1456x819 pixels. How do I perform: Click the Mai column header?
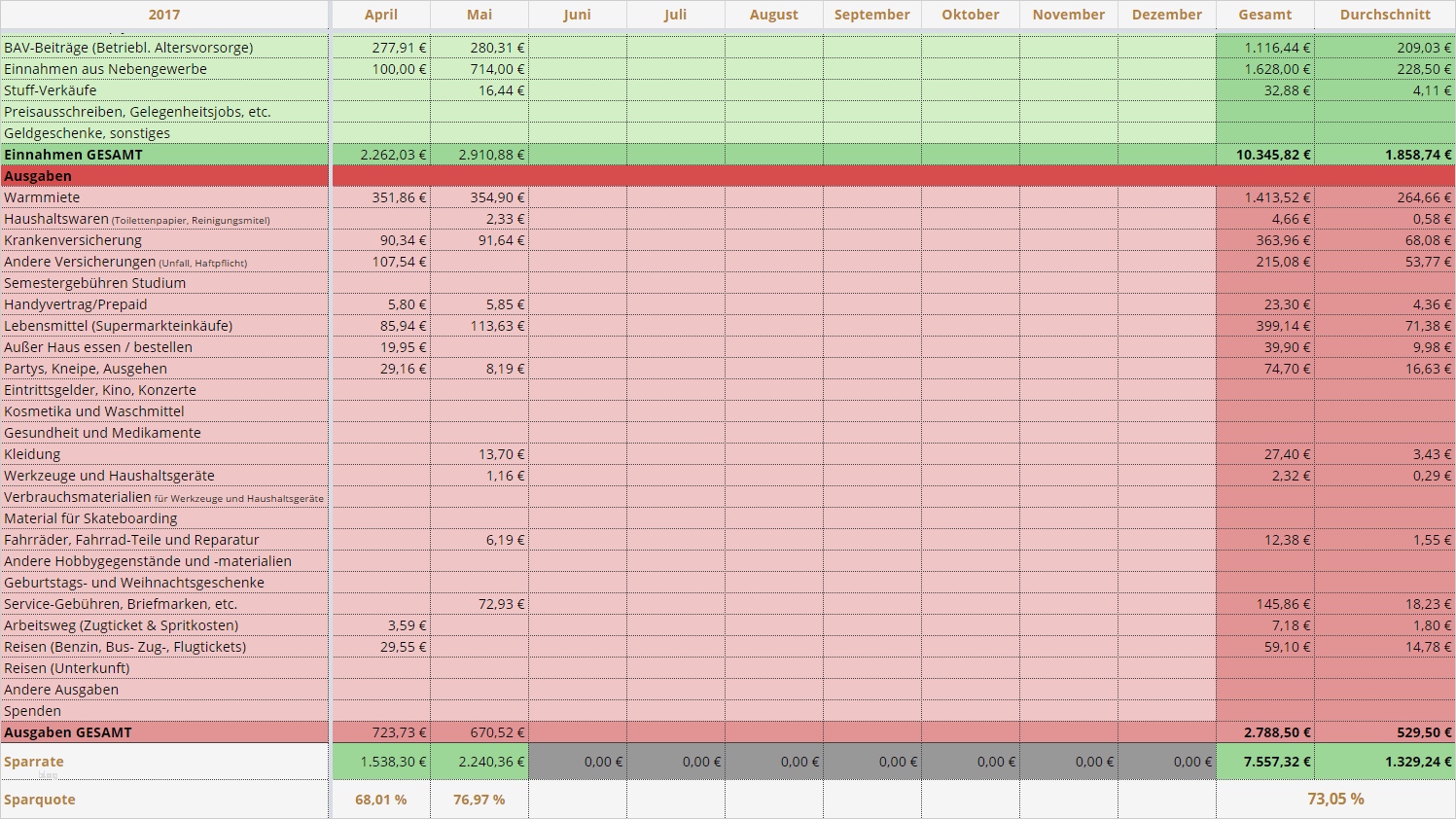(479, 15)
